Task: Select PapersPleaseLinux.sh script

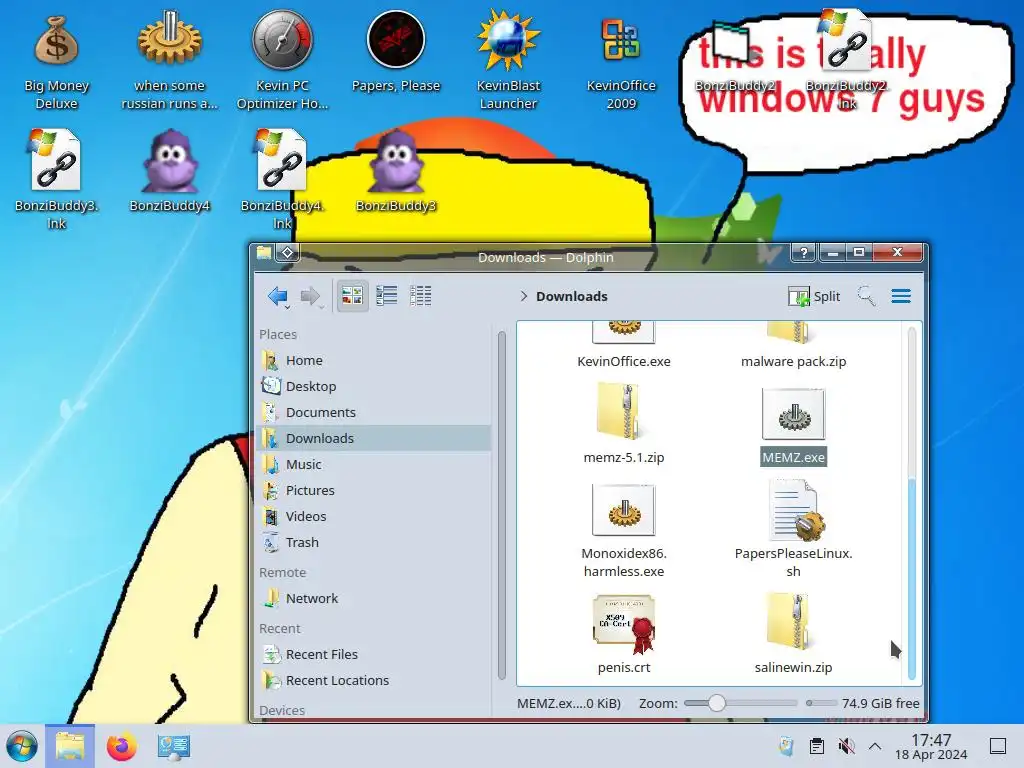Action: point(793,529)
